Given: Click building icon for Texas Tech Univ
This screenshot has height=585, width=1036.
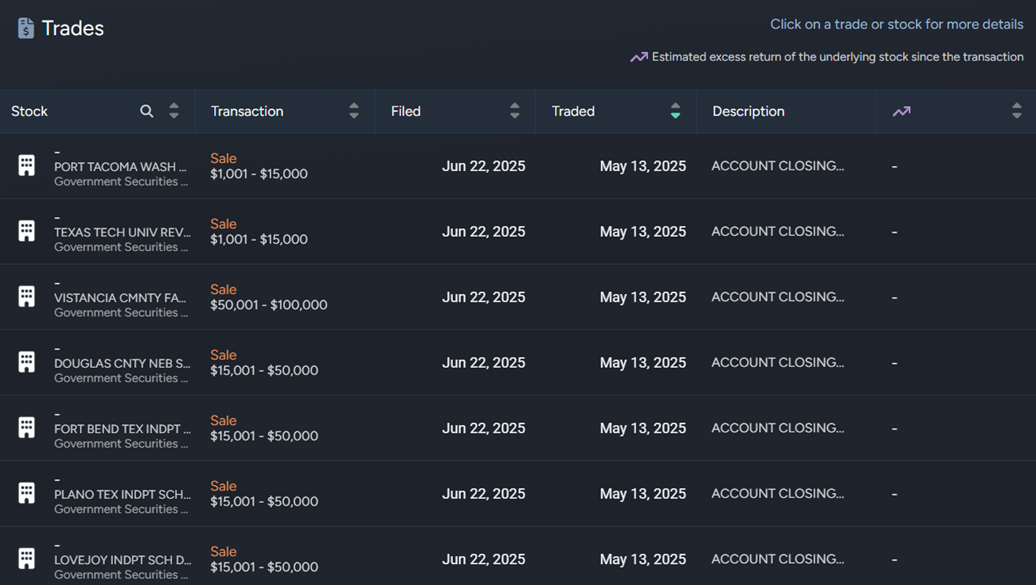Looking at the screenshot, I should (27, 231).
